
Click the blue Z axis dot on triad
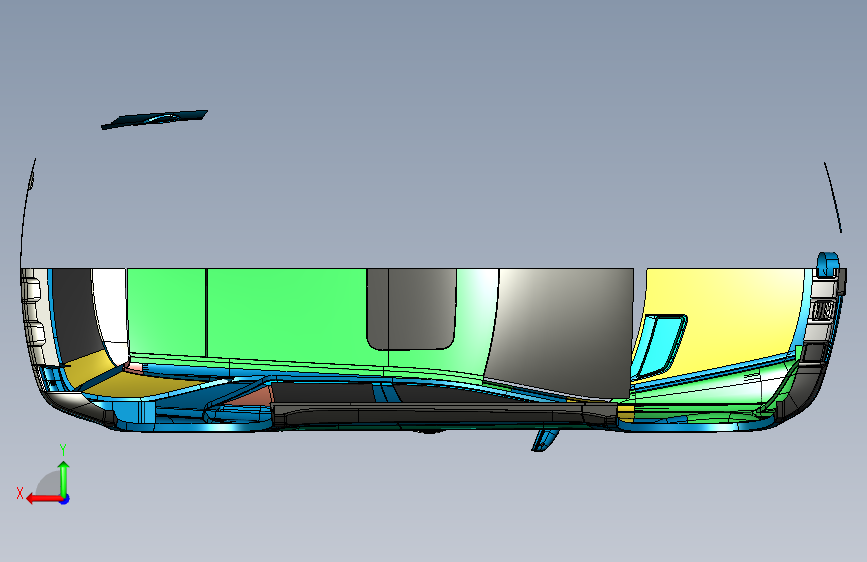[65, 499]
